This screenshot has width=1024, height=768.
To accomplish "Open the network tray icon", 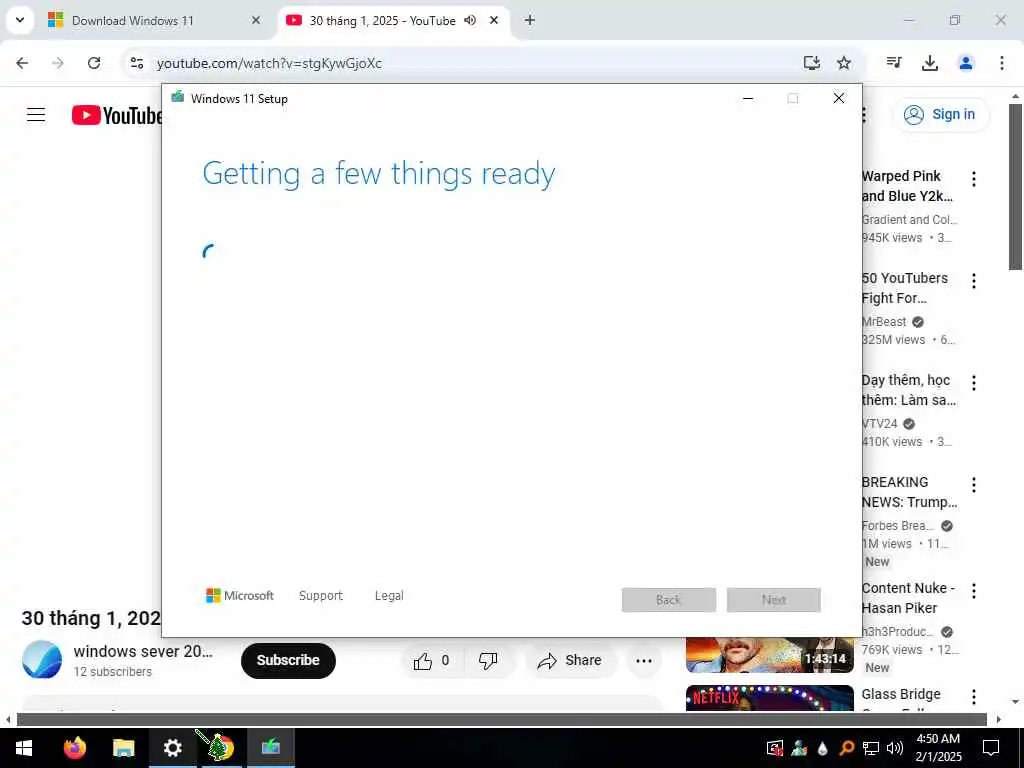I will pos(871,748).
